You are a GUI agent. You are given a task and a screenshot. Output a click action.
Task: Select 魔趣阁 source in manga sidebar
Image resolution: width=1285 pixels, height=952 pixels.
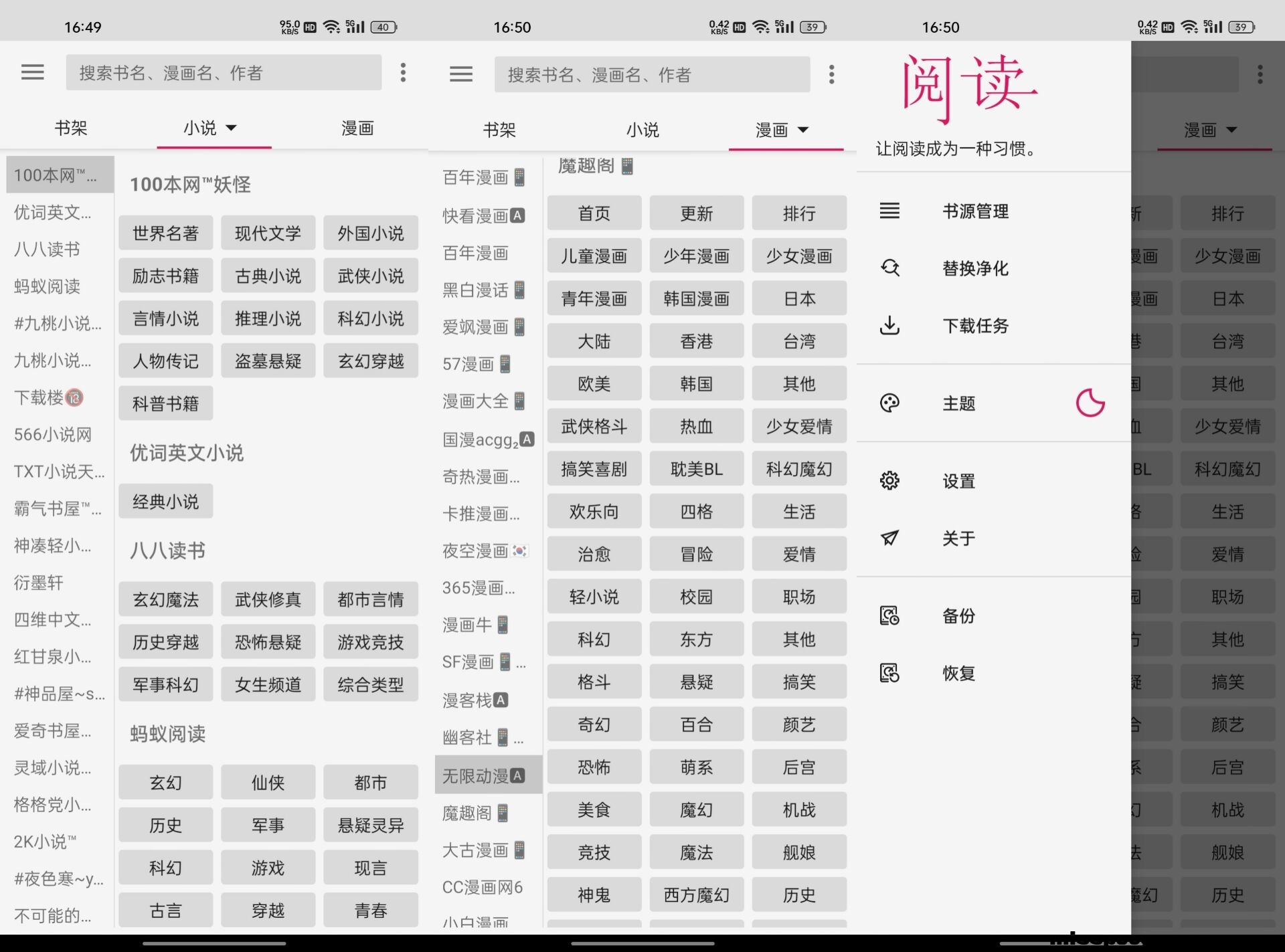pyautogui.click(x=489, y=813)
